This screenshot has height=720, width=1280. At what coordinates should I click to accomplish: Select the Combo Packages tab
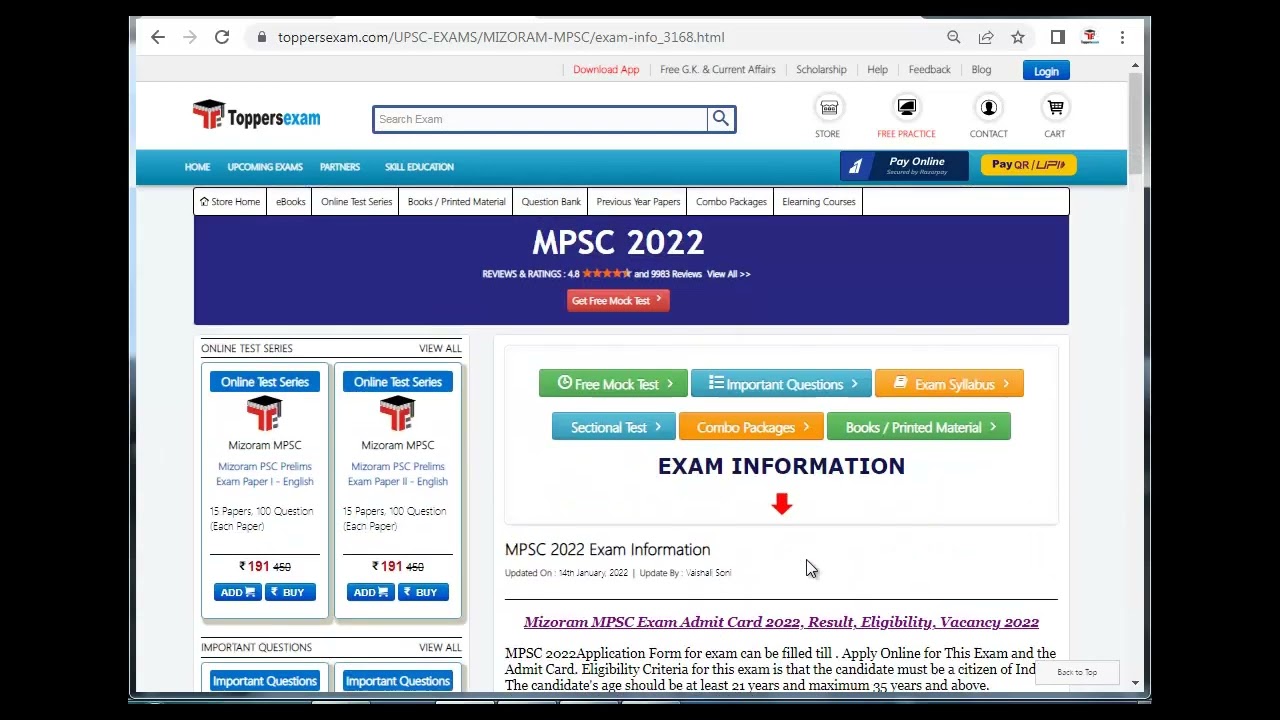click(x=731, y=202)
